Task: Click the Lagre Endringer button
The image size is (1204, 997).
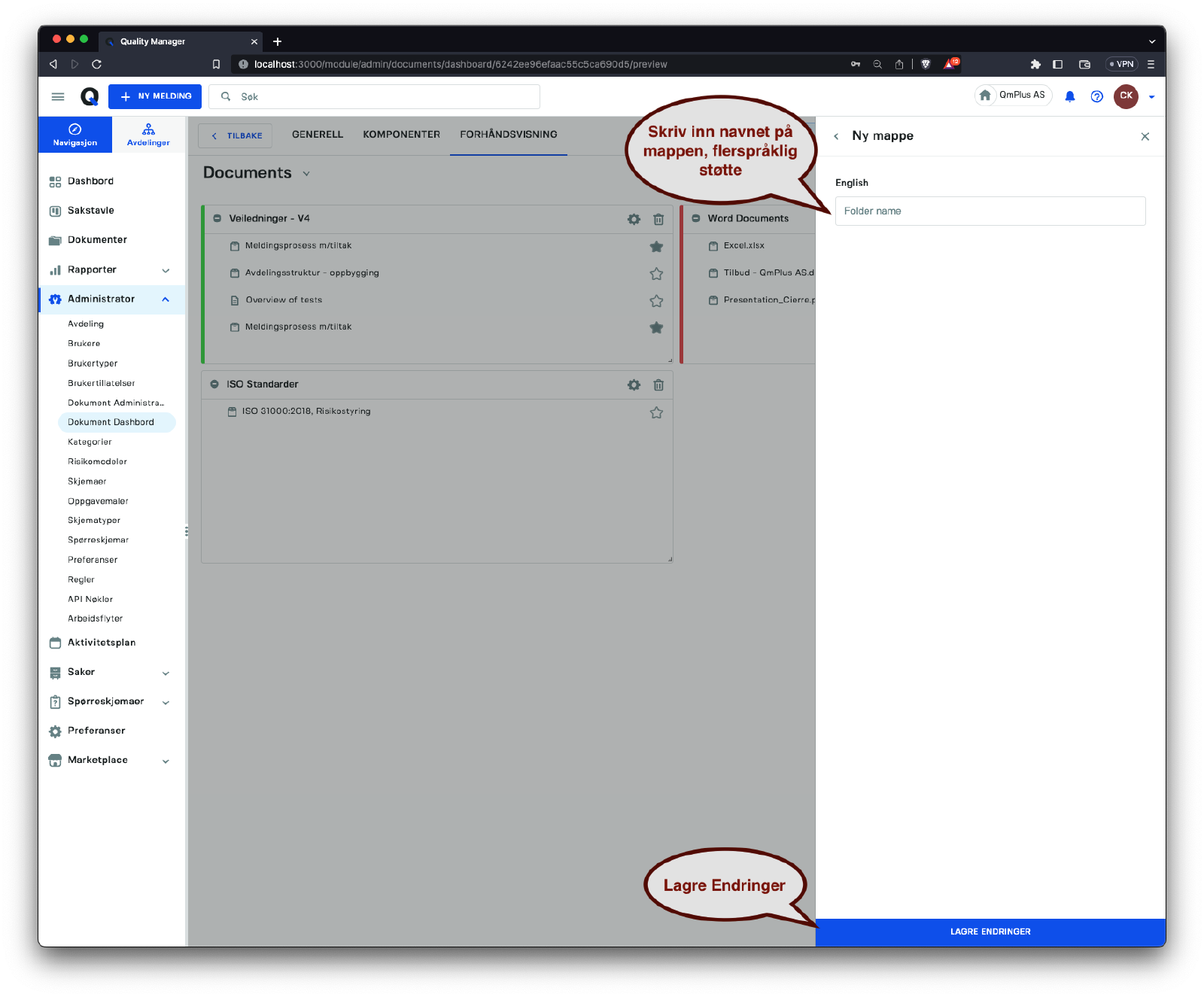Action: (990, 932)
